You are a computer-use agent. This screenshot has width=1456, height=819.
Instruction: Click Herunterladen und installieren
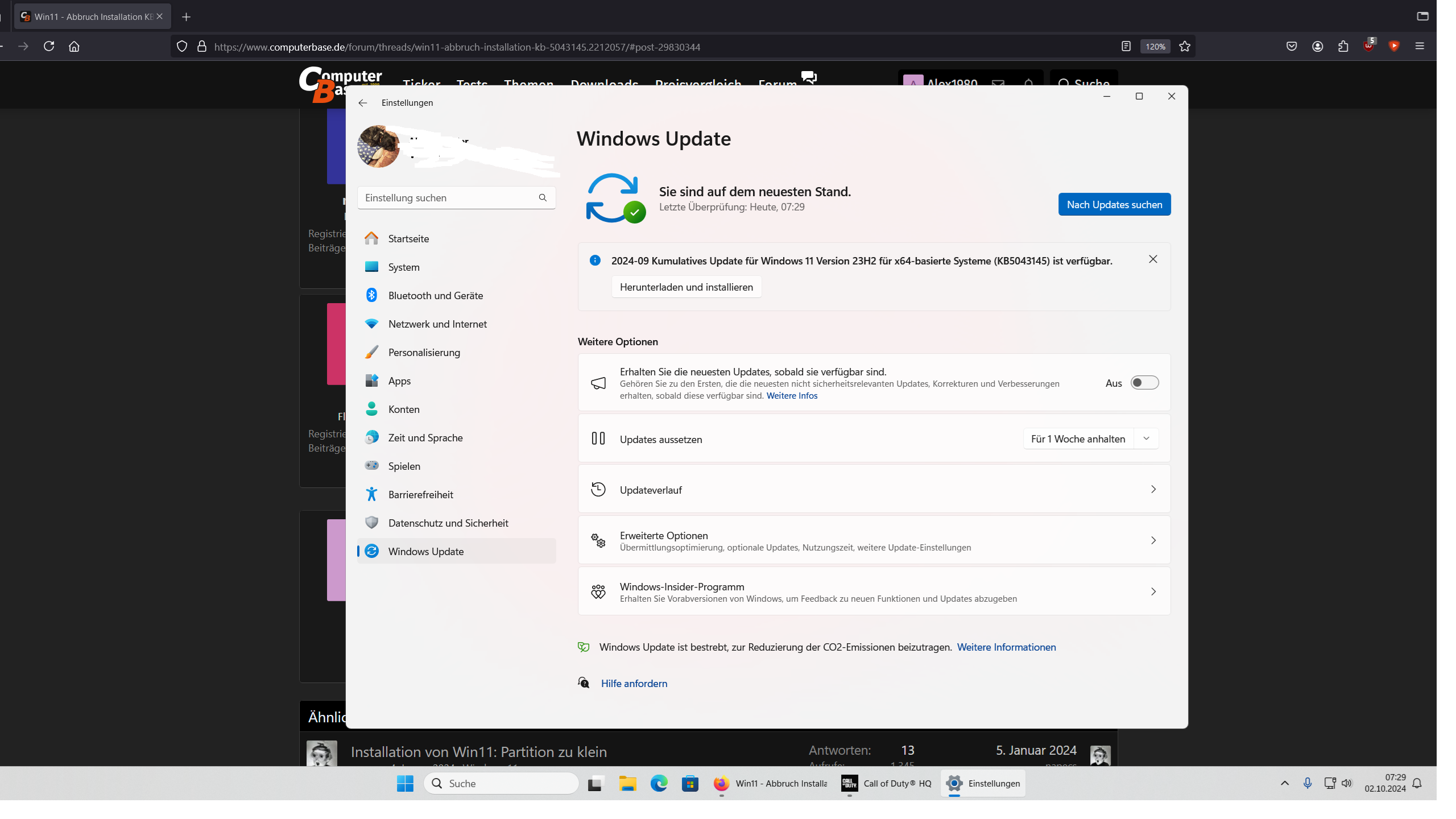(x=686, y=287)
